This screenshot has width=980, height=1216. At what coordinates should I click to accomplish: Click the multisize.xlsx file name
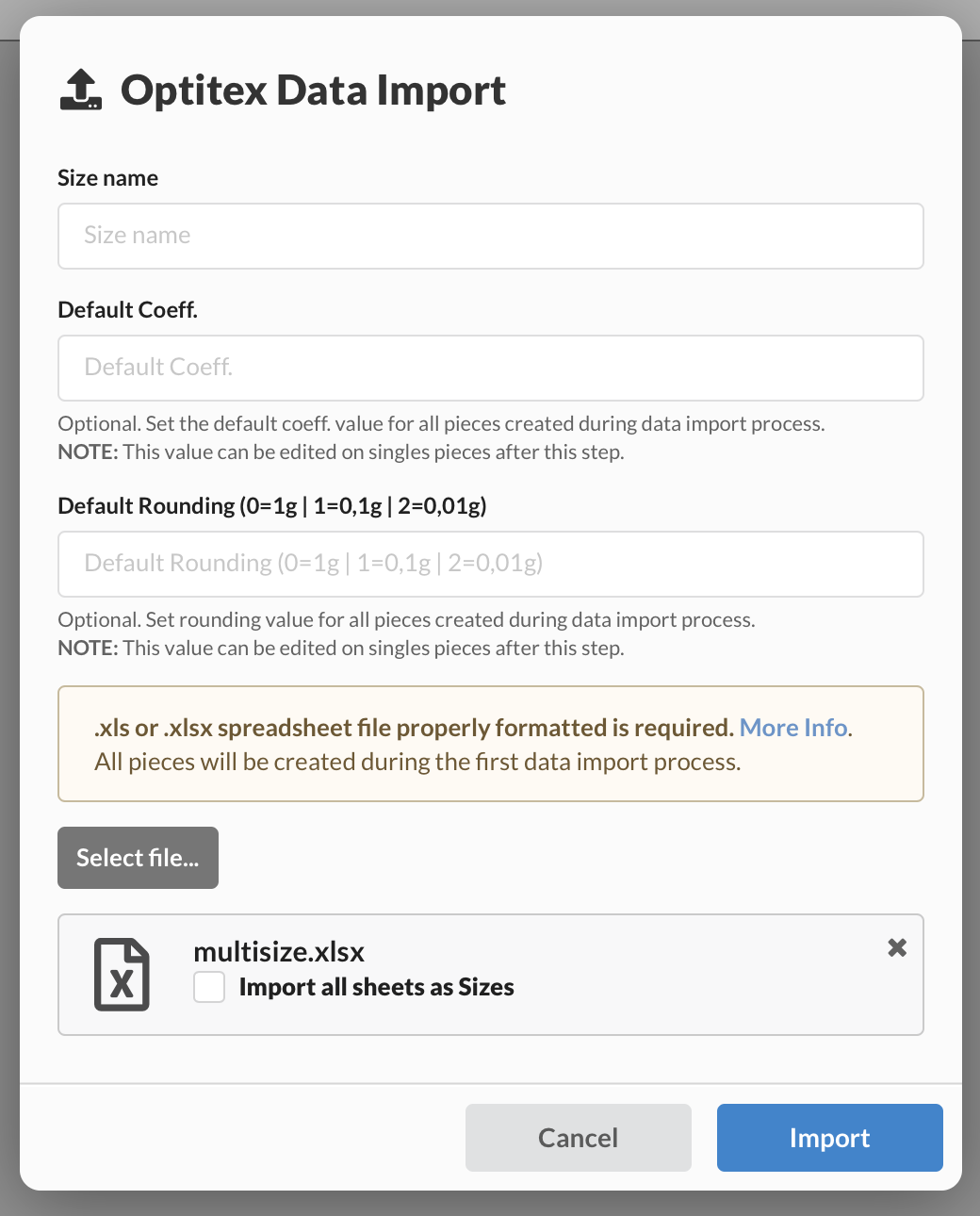(x=279, y=952)
